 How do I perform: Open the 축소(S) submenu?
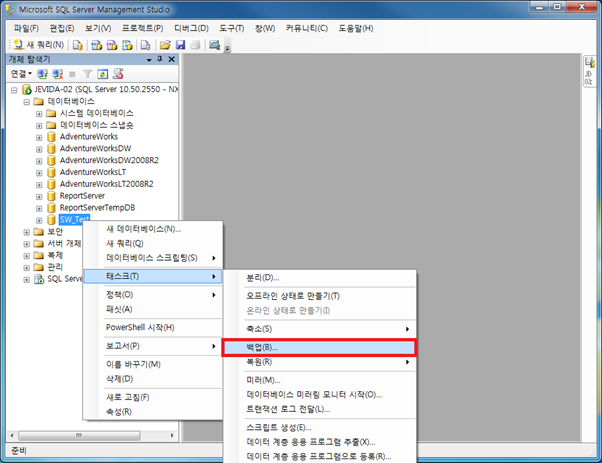pos(320,329)
